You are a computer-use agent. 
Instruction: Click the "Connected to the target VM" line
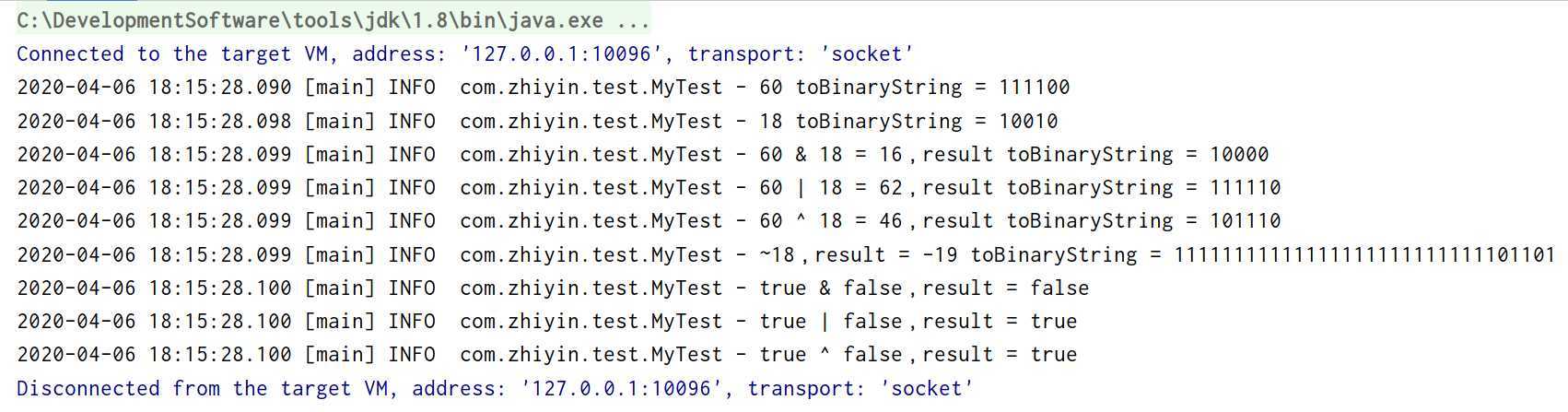click(465, 54)
